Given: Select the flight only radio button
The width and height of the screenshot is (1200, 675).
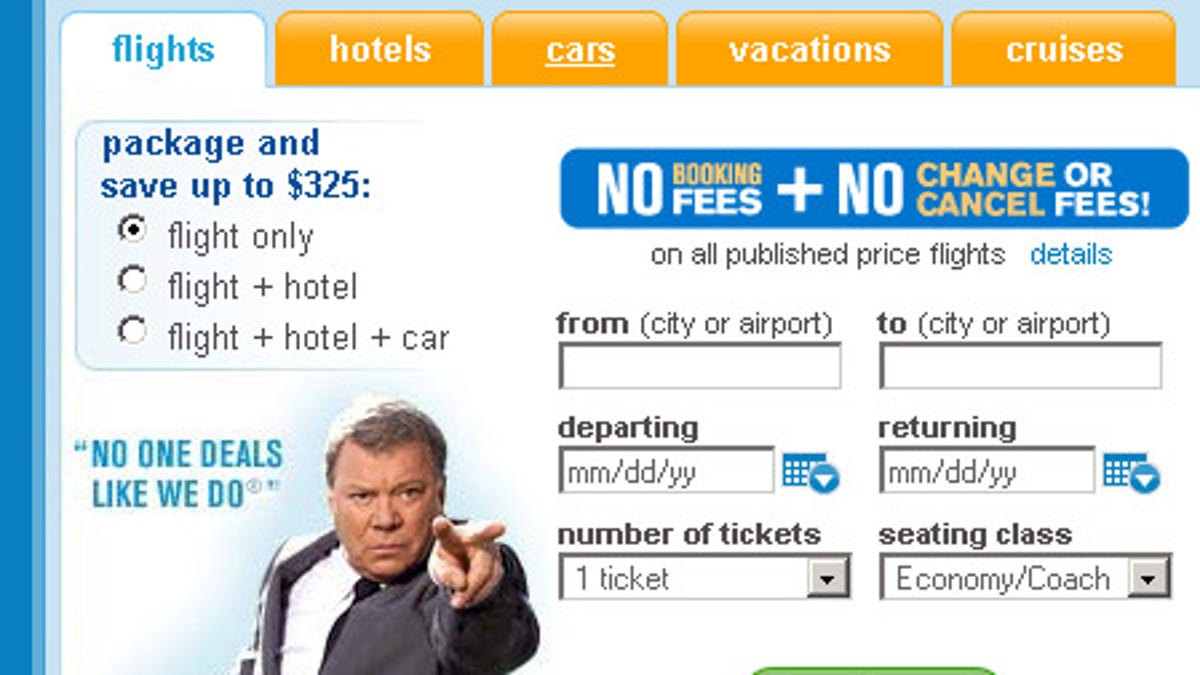Looking at the screenshot, I should click(132, 230).
